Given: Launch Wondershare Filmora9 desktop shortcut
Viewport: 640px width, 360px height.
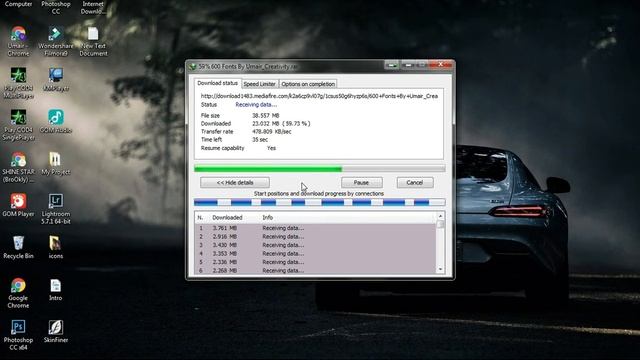Looking at the screenshot, I should coord(56,41).
